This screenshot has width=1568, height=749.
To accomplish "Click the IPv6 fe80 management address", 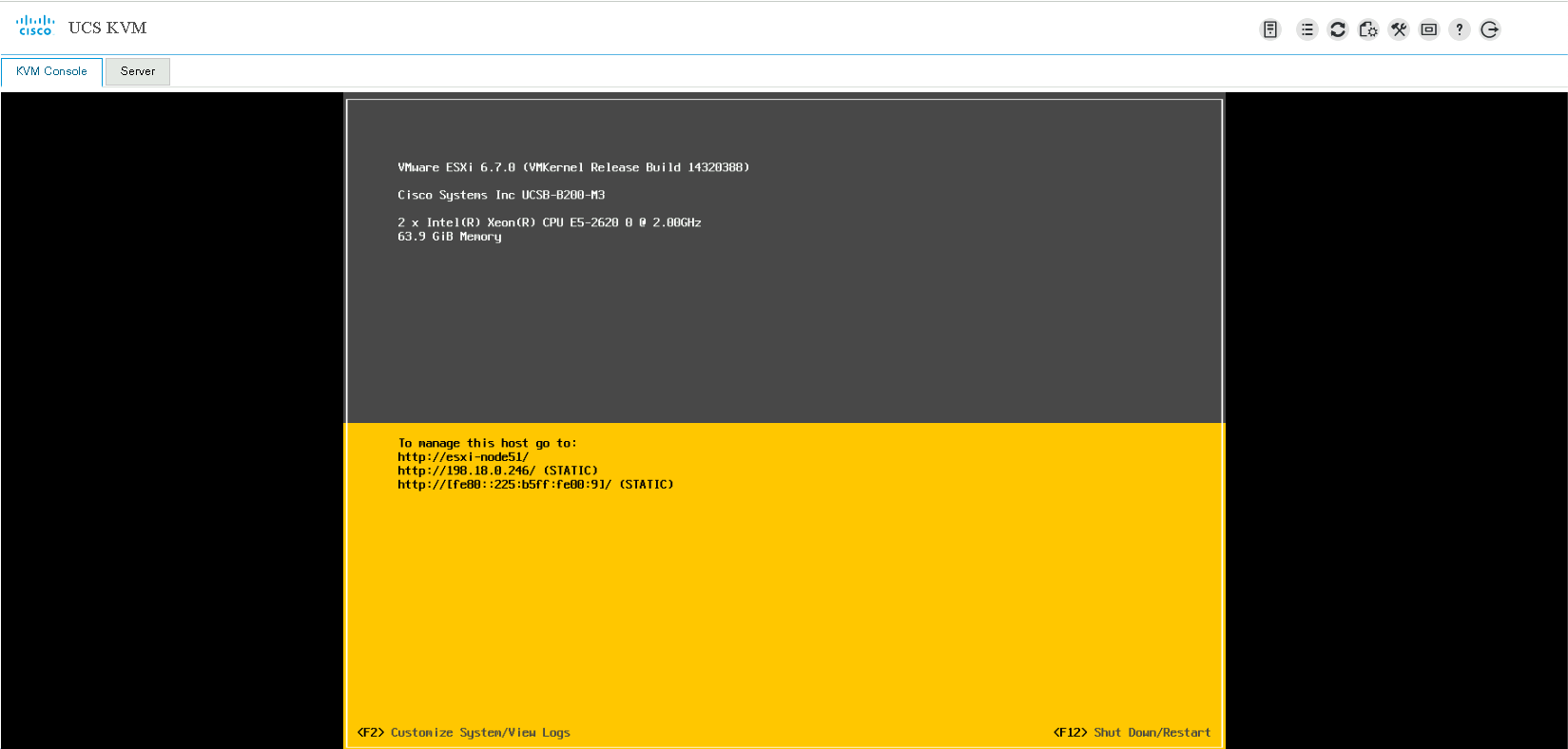I will tap(535, 485).
